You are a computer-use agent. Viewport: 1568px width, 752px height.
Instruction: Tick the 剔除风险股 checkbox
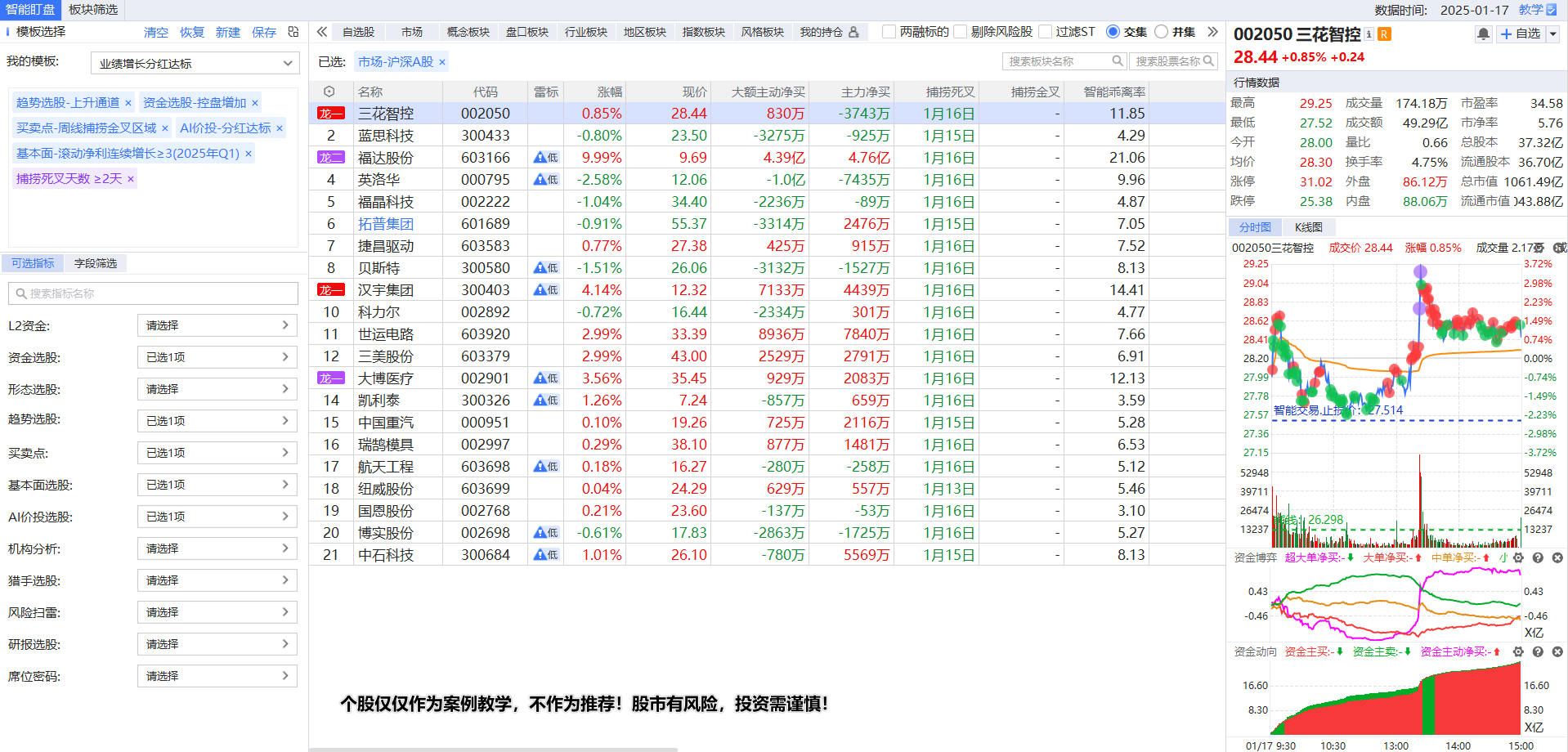coord(961,32)
